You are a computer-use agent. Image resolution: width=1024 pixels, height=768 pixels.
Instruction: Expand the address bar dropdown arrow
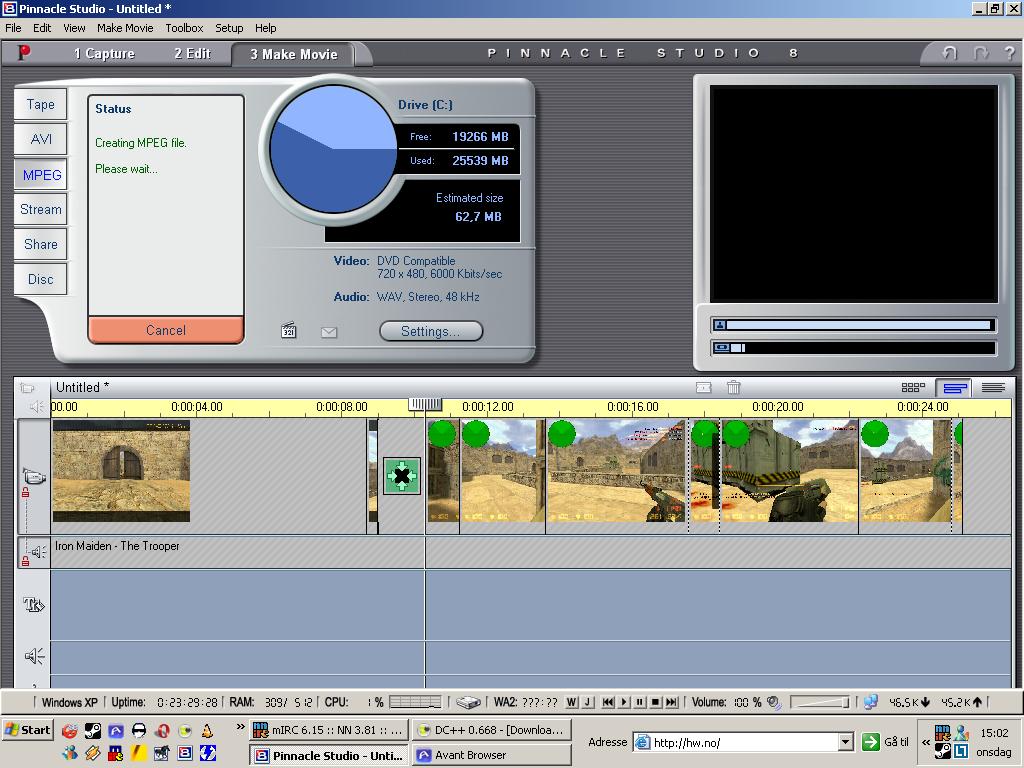(846, 742)
